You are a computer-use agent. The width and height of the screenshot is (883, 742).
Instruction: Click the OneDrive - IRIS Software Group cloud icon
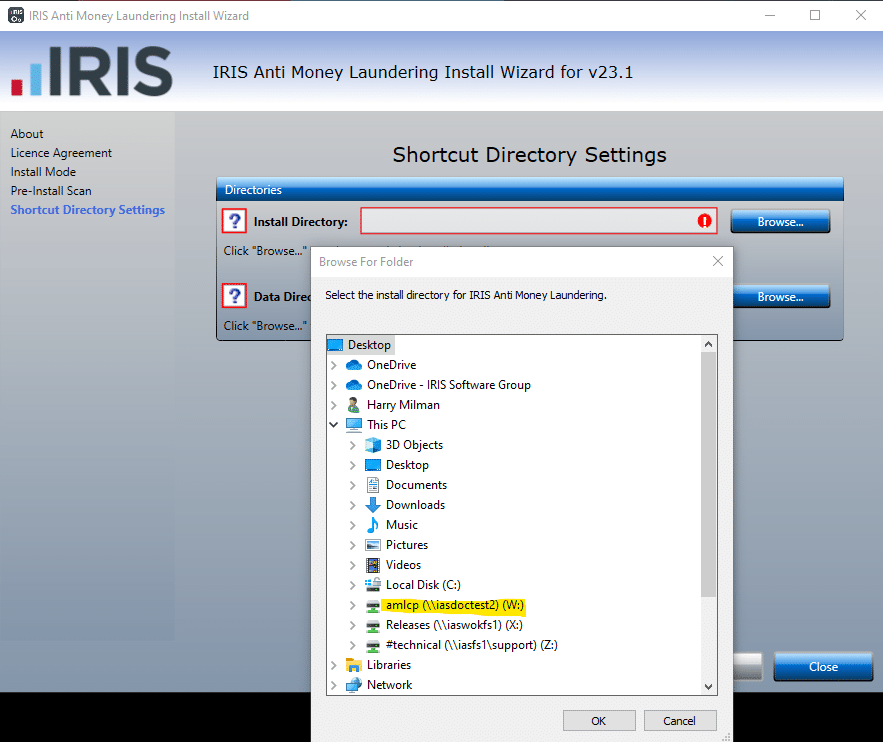354,385
